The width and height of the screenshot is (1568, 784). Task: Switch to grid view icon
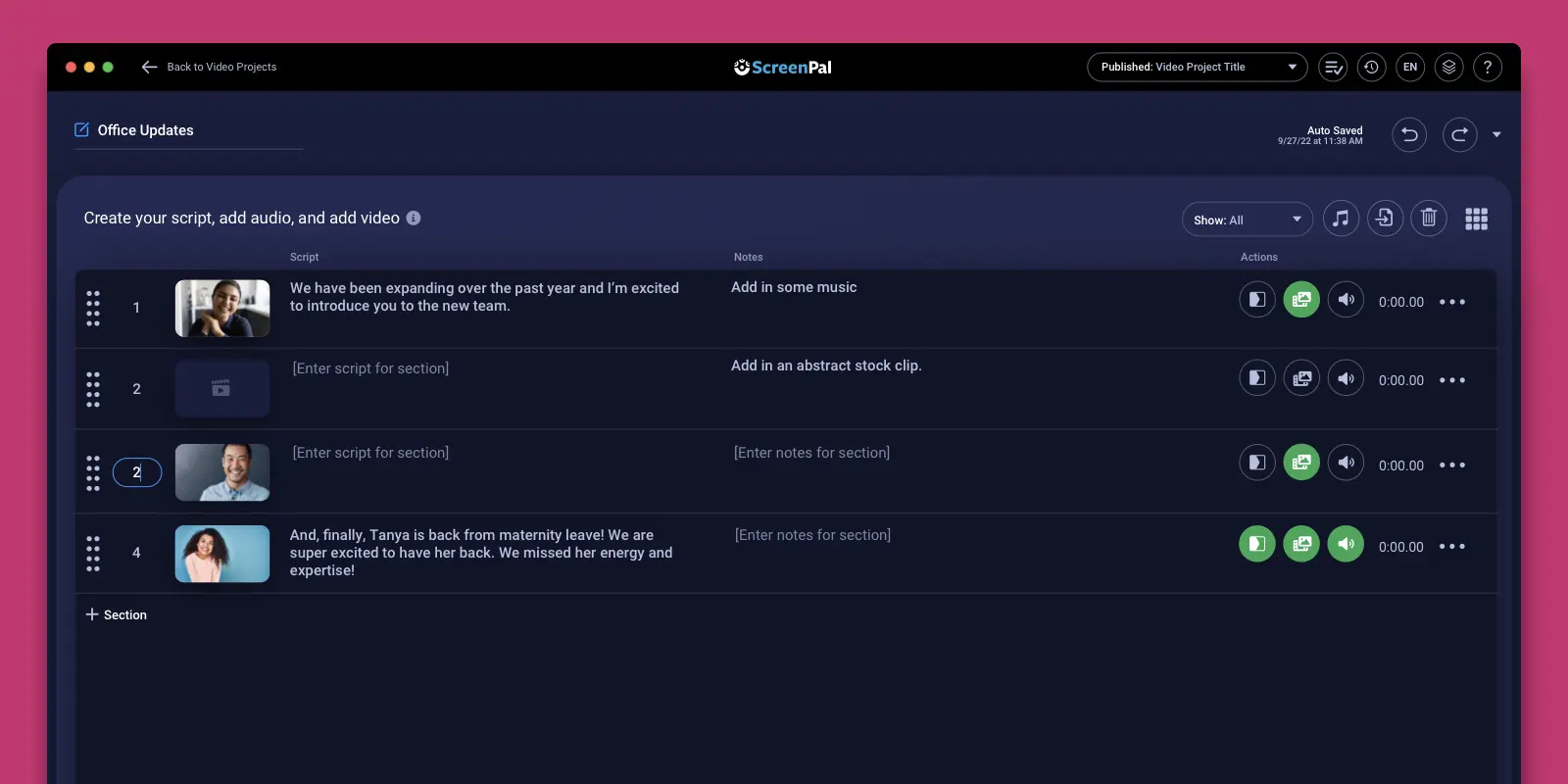click(x=1476, y=219)
